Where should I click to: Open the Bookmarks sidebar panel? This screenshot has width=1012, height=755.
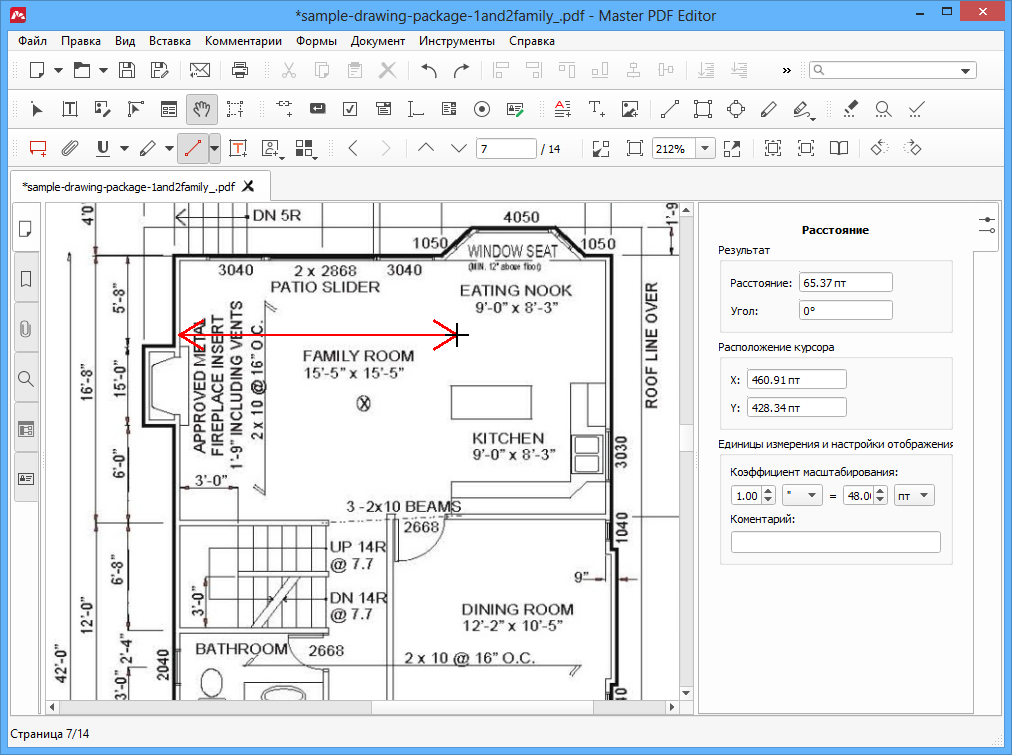(x=26, y=279)
